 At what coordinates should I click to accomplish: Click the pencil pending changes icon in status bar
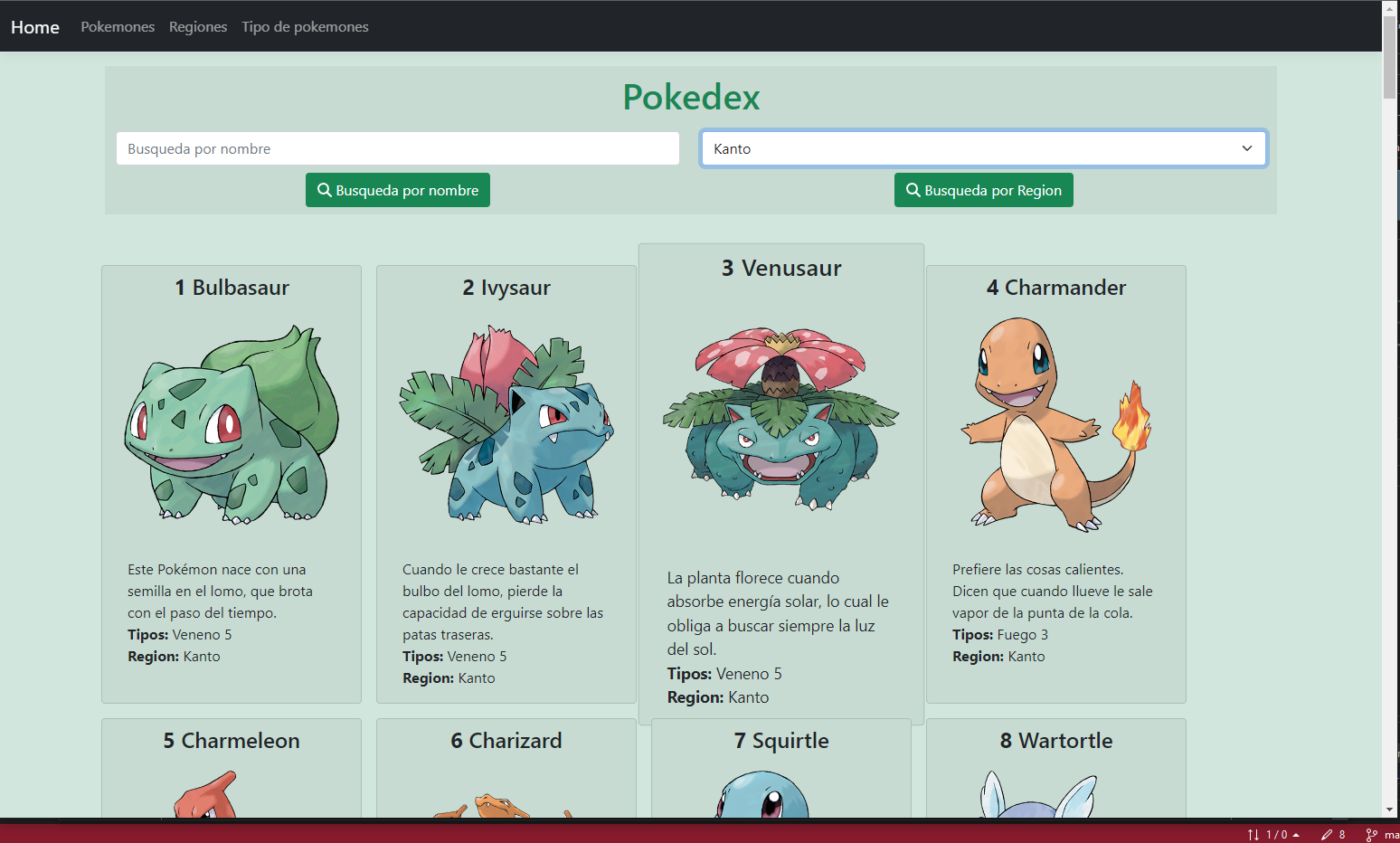[x=1326, y=835]
